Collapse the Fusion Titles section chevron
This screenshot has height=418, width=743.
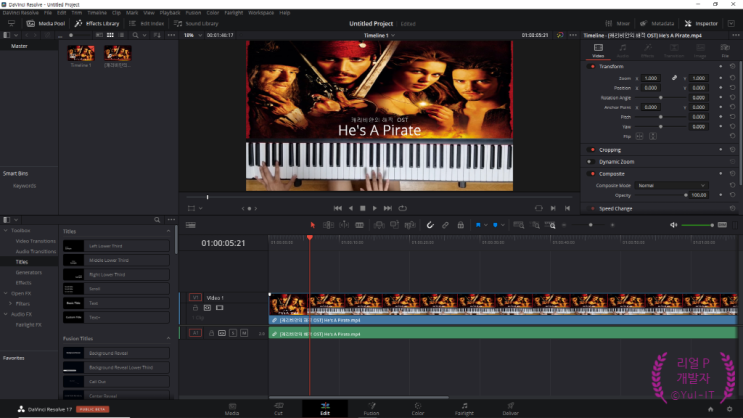click(168, 338)
